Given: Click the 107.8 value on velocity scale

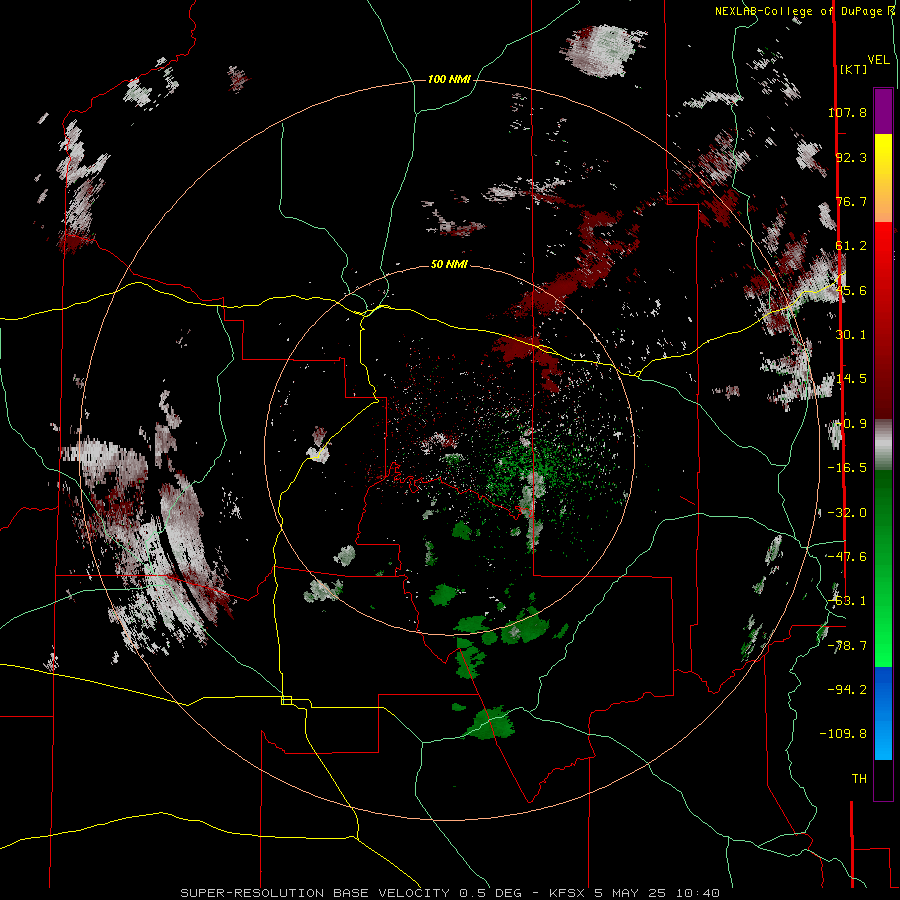Looking at the screenshot, I should click(x=847, y=112).
